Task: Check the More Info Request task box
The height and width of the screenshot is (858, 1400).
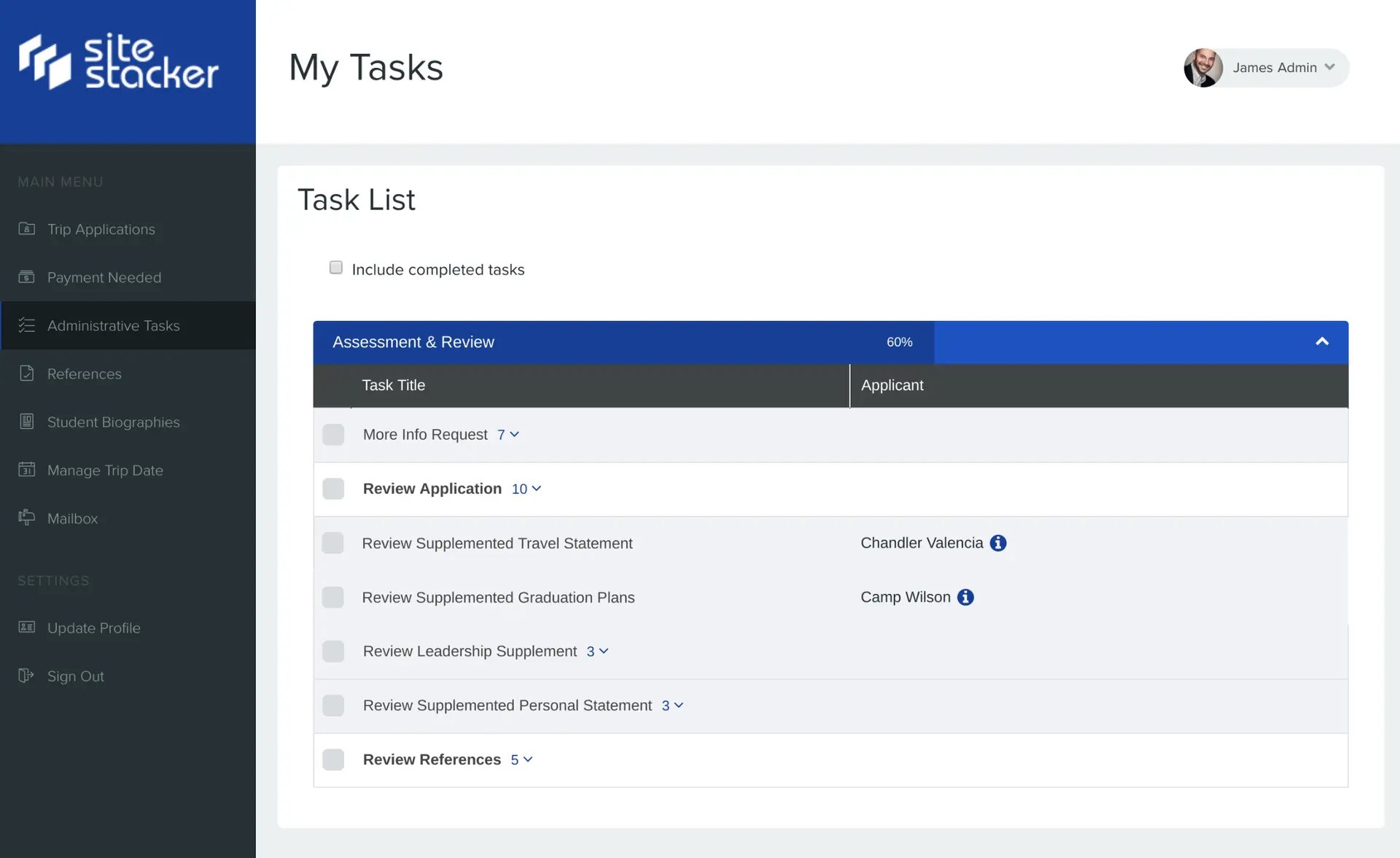Action: pos(333,435)
